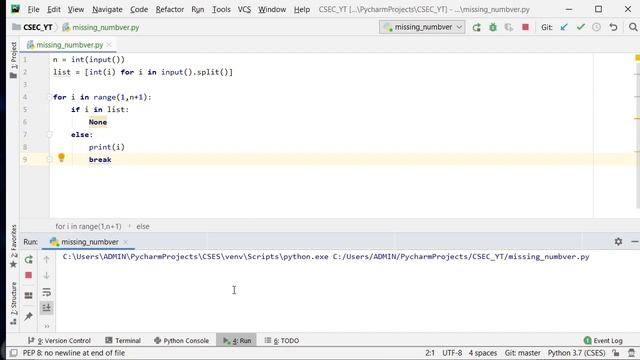
Task: Click the 'else' breadcrumb
Action: pos(142,226)
